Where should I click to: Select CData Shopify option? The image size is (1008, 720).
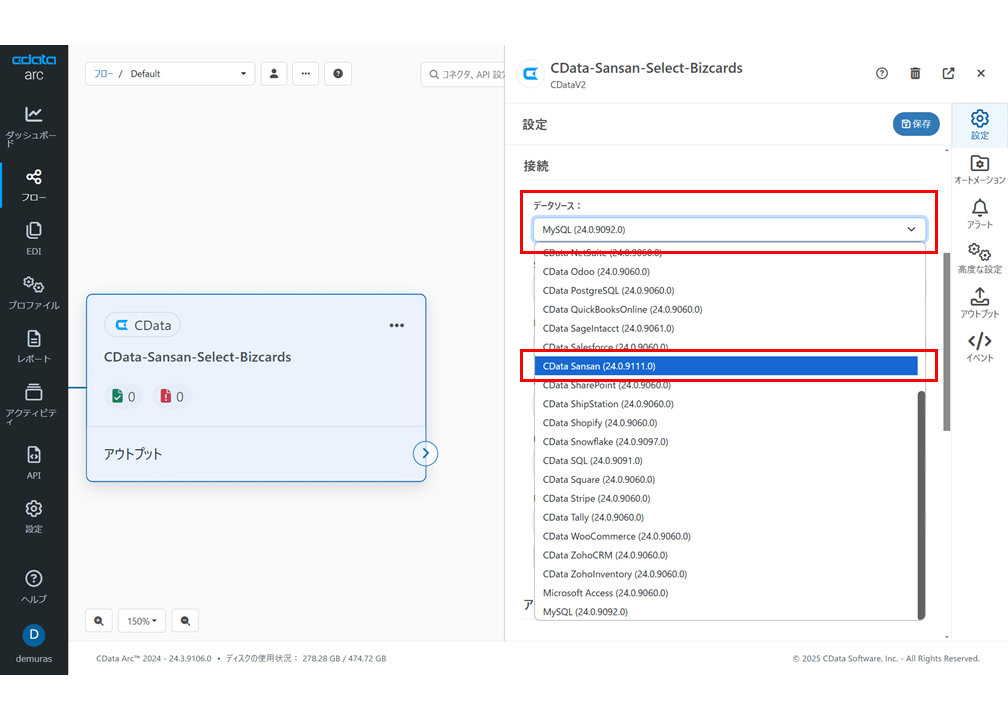[726, 422]
